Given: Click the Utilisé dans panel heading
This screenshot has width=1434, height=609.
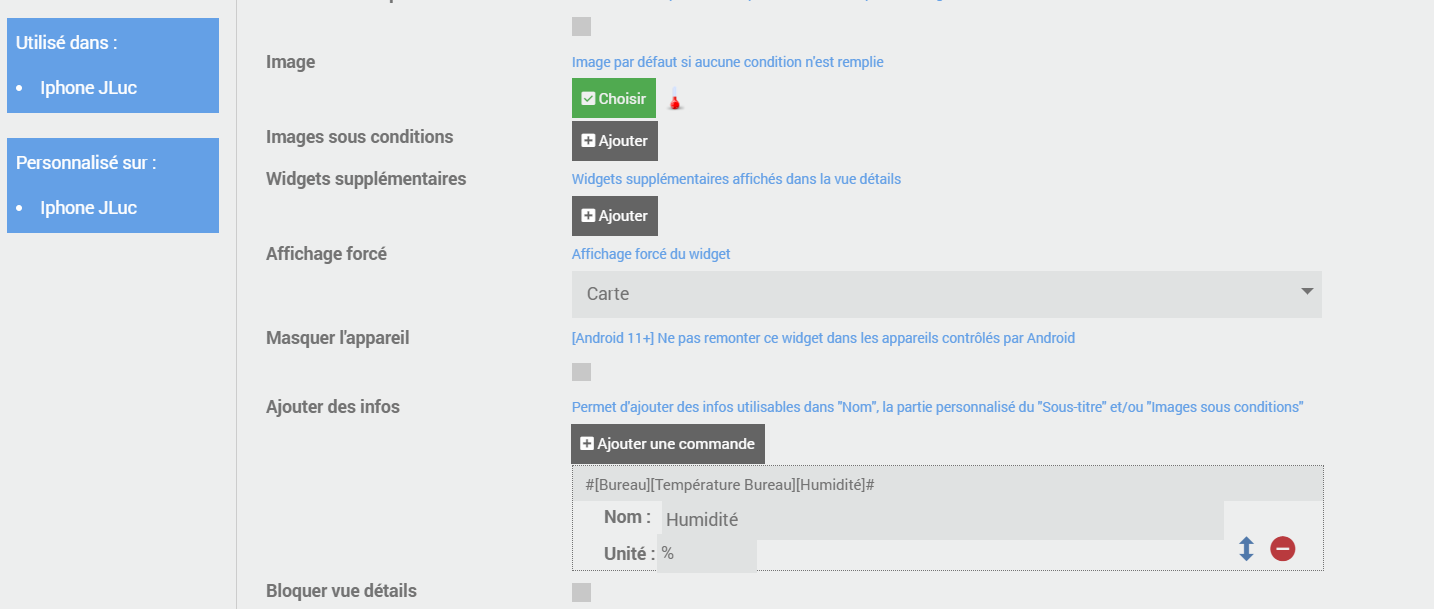Looking at the screenshot, I should tap(67, 43).
